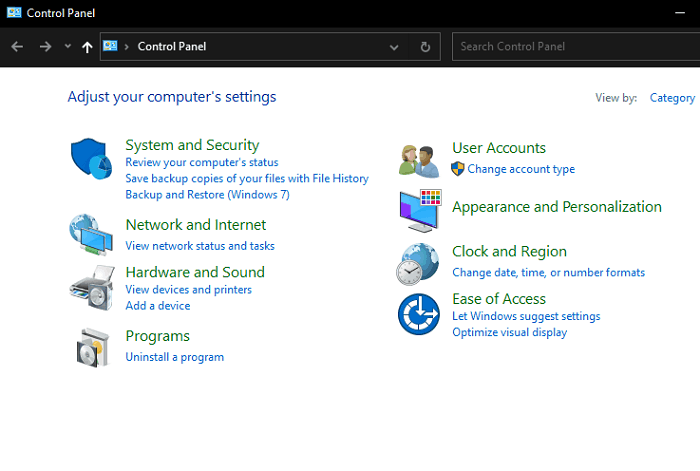Click the Network and Internet globe icon
The height and width of the screenshot is (471, 700).
tap(92, 234)
